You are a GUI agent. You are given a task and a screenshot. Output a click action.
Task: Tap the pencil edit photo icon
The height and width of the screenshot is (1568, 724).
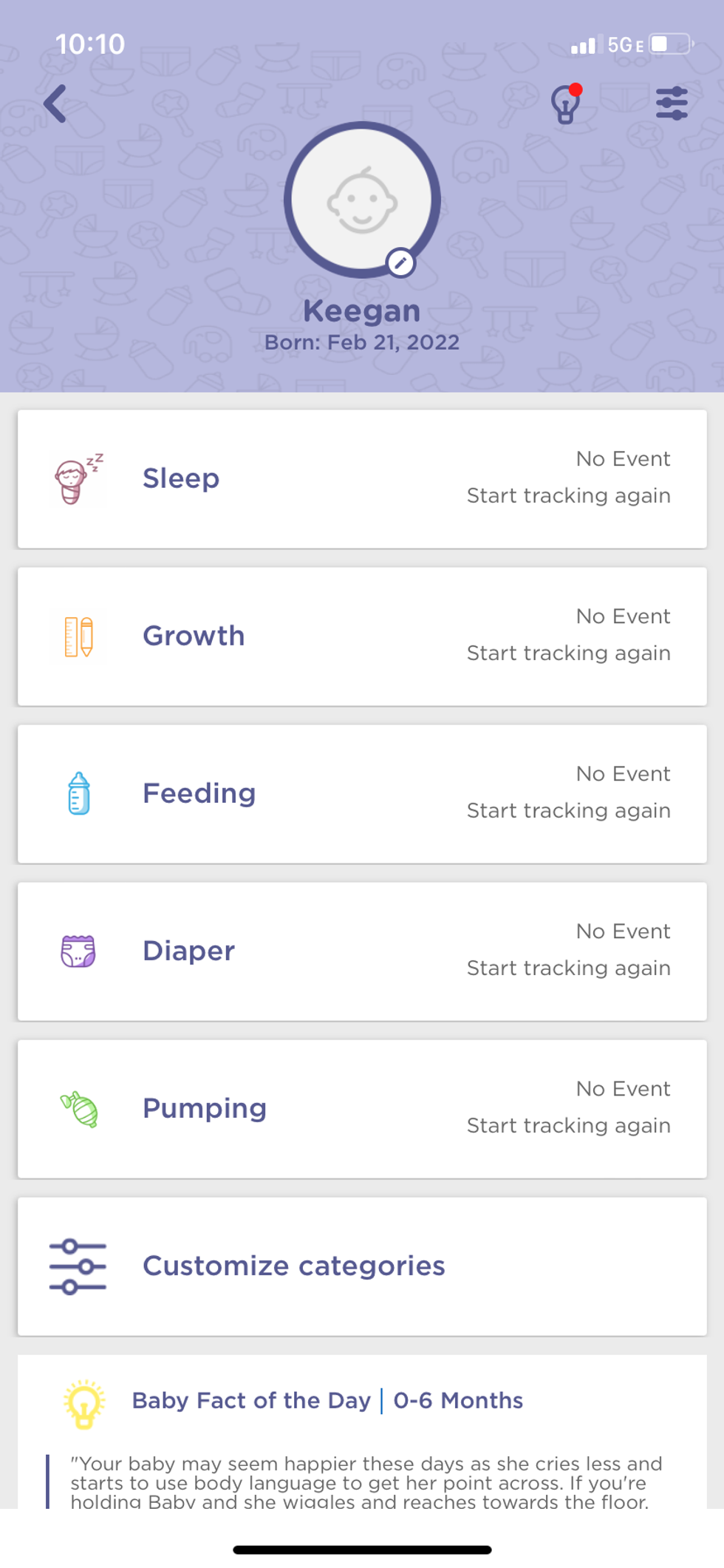pyautogui.click(x=400, y=262)
